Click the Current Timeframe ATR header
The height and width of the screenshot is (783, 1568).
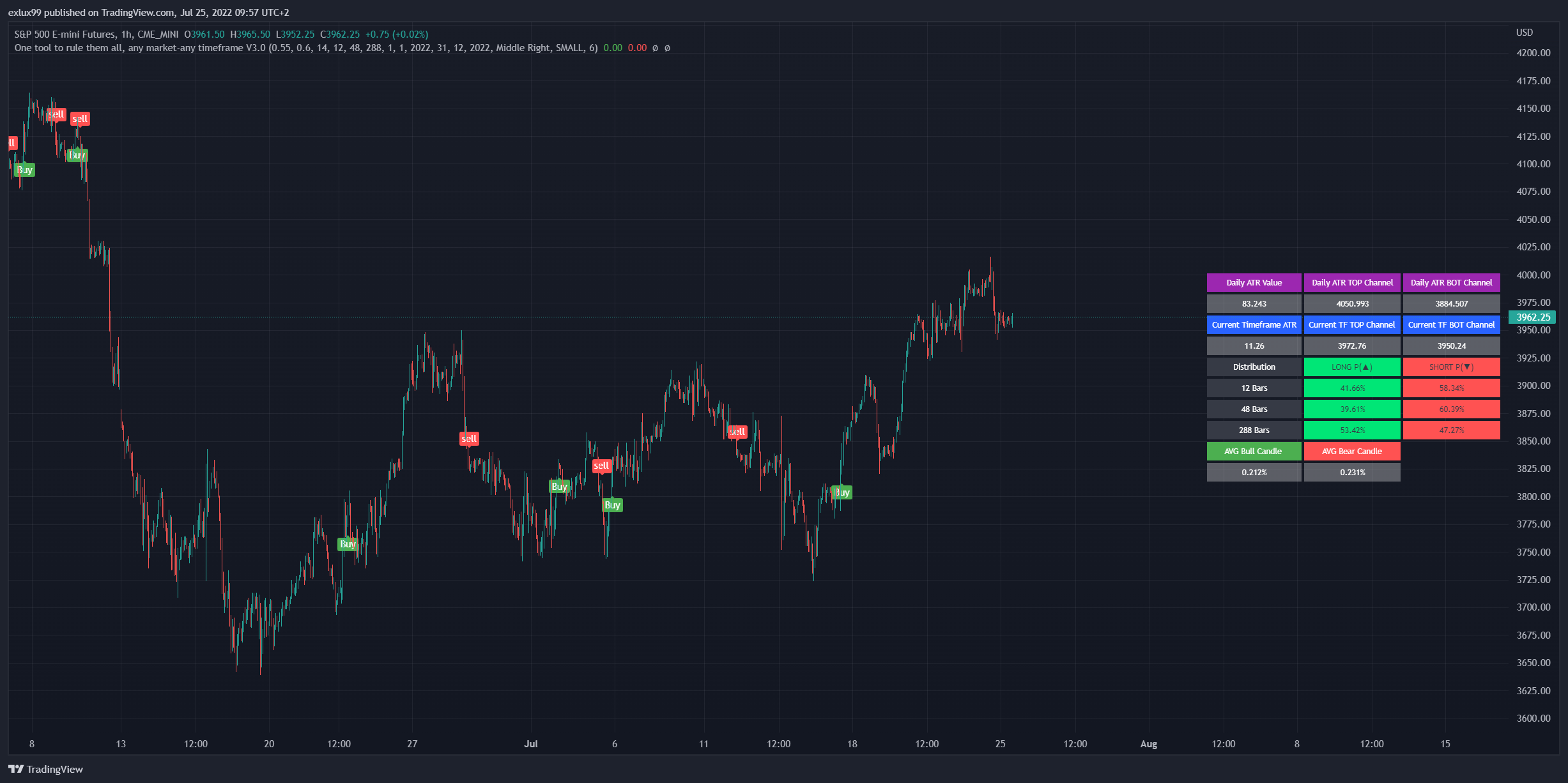click(x=1254, y=325)
